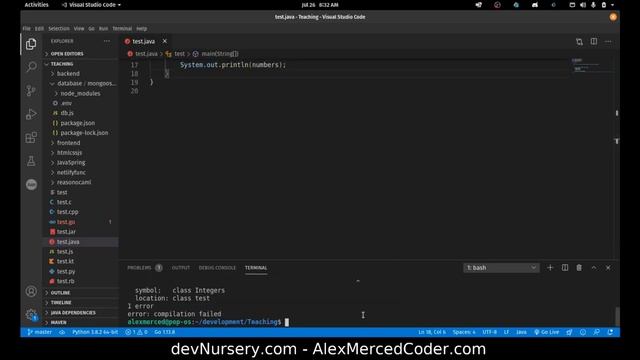Expand the frontend folder
This screenshot has width=640, height=360.
coord(81,143)
